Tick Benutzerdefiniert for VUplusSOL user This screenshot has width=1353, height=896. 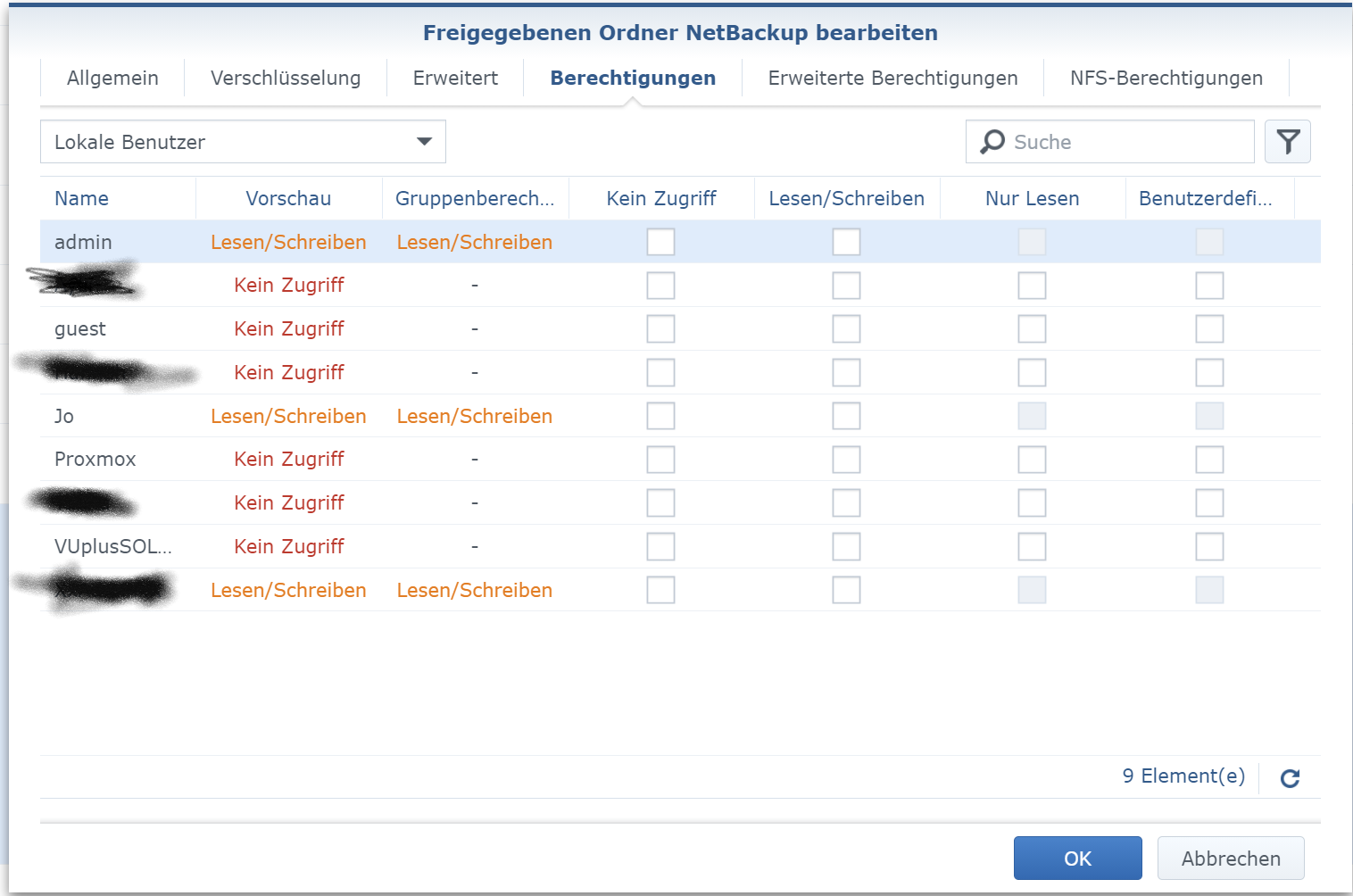pyautogui.click(x=1209, y=546)
